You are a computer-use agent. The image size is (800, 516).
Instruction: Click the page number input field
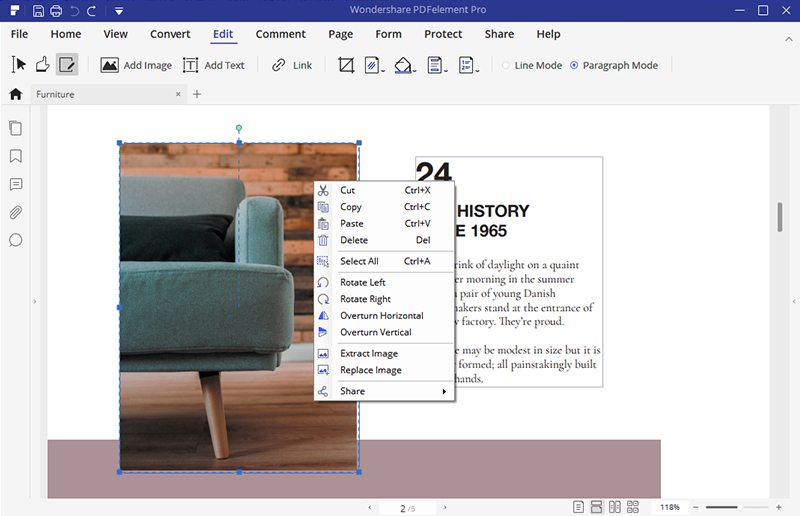tap(408, 508)
